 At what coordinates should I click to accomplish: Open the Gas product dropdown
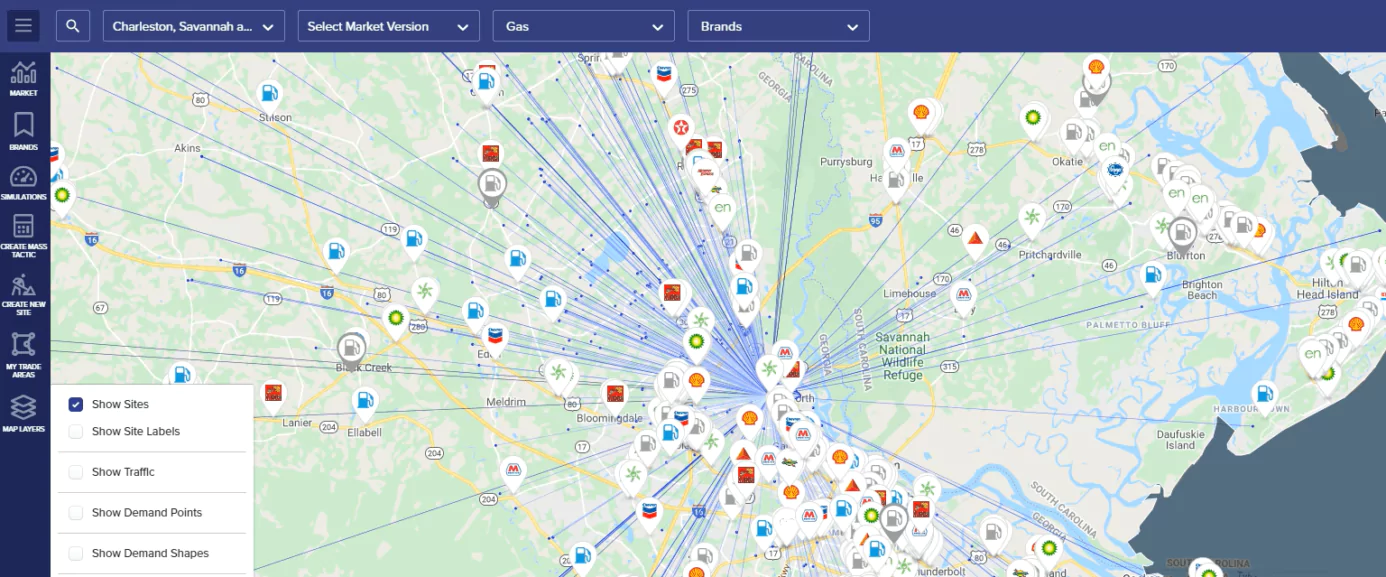pos(583,25)
